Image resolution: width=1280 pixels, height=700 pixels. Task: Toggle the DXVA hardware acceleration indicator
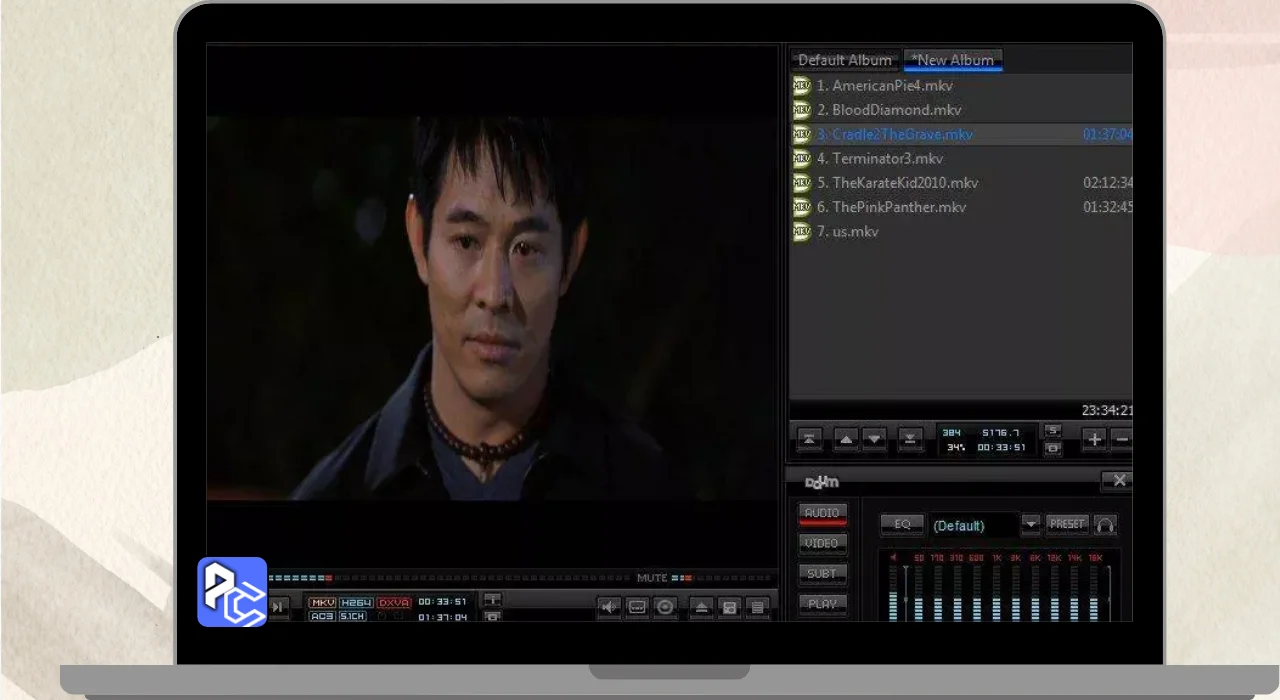pyautogui.click(x=394, y=602)
